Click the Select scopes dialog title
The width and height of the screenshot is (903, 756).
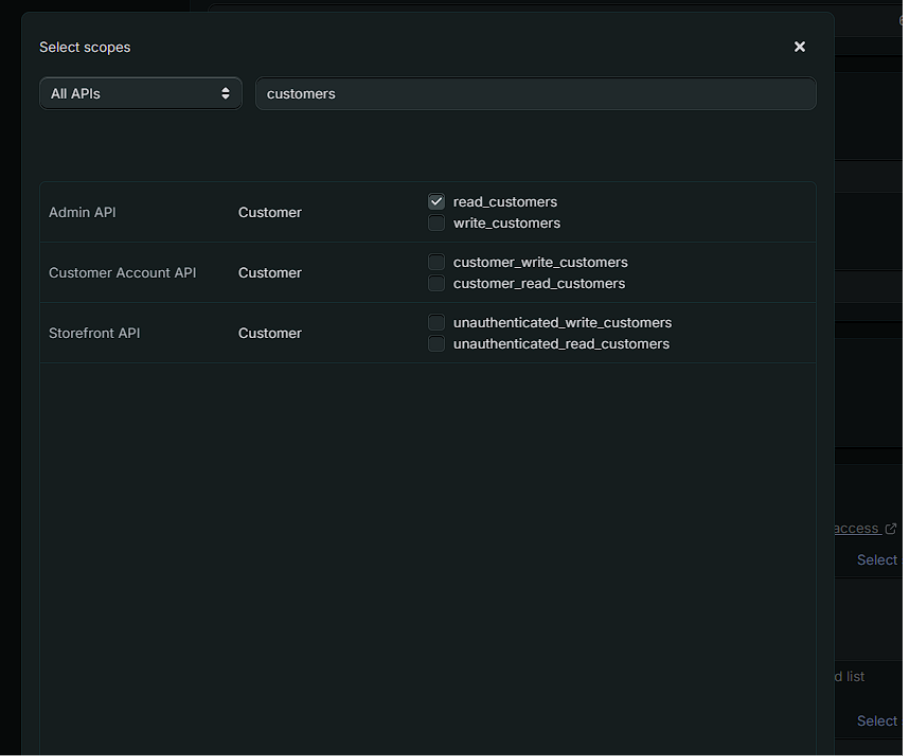click(84, 46)
